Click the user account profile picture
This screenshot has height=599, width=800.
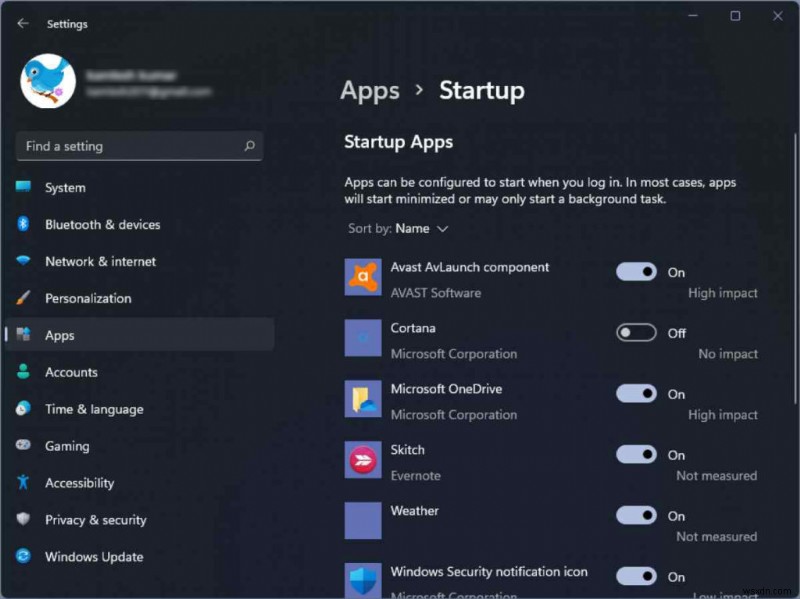point(47,81)
